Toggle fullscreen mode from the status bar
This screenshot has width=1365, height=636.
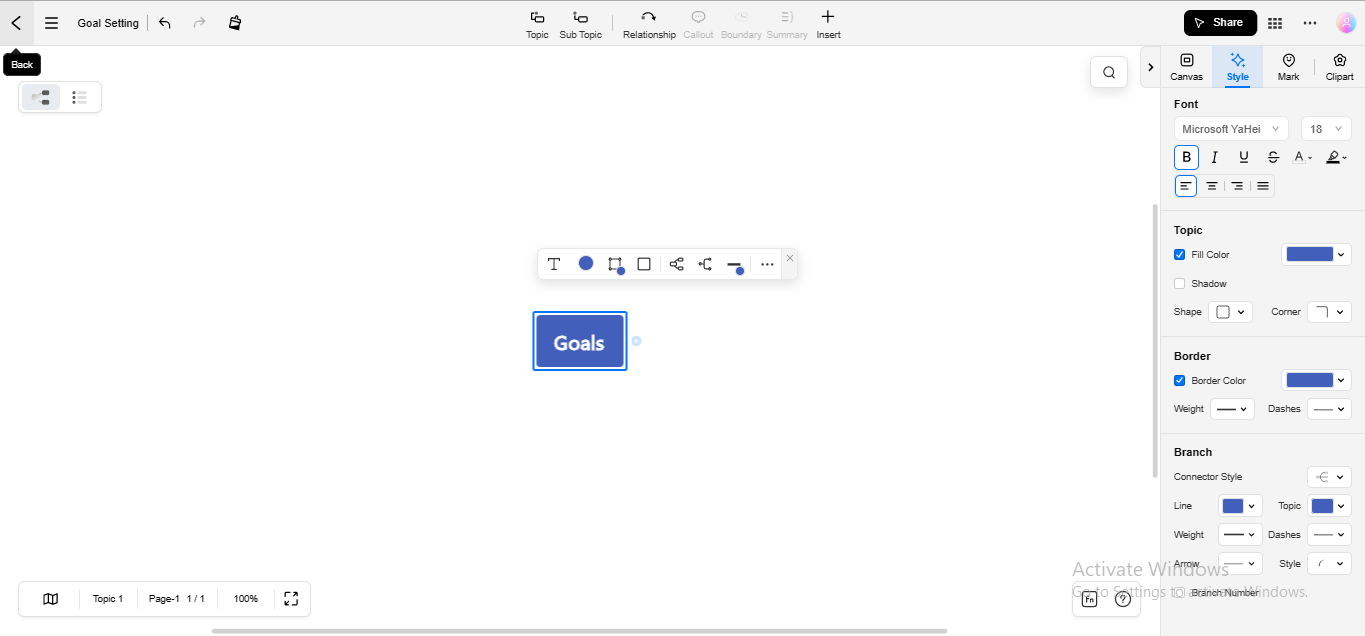pyautogui.click(x=291, y=598)
